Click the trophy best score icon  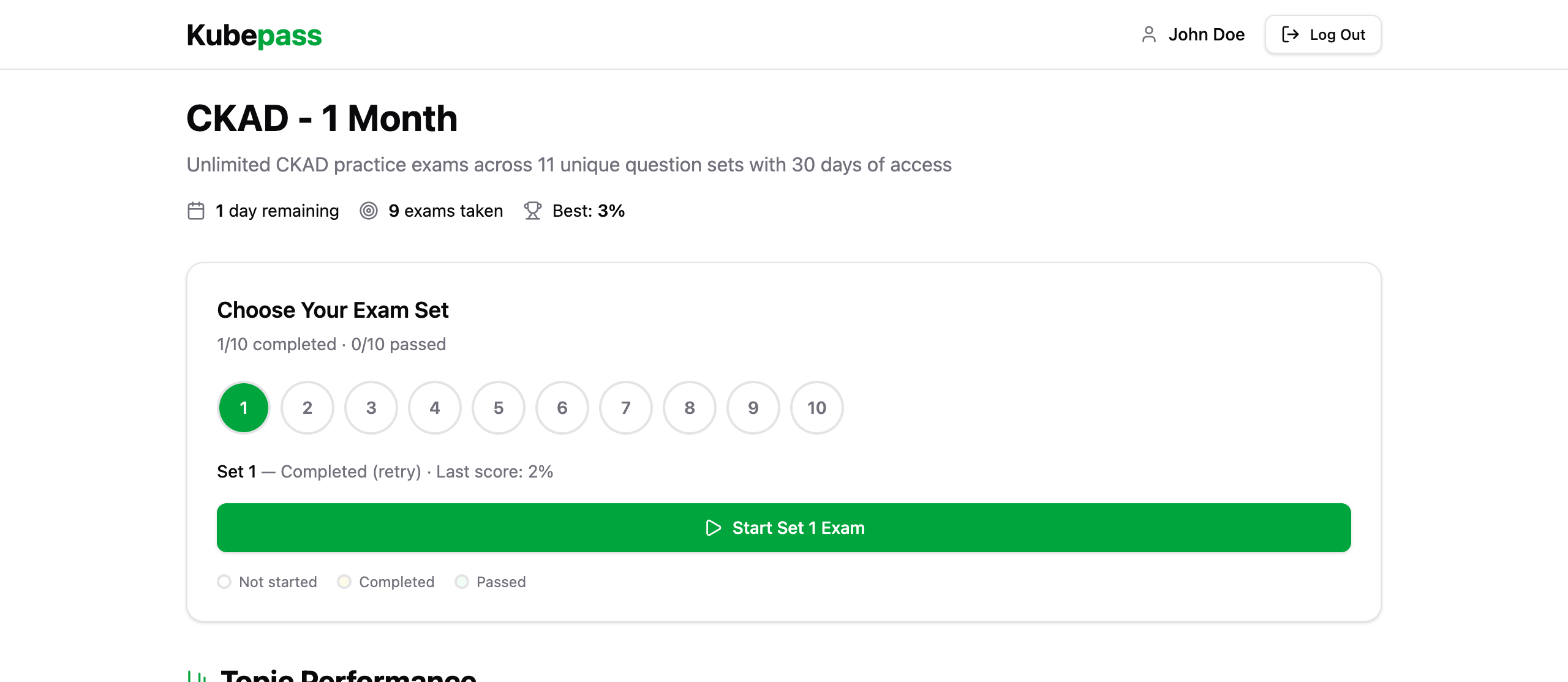click(x=532, y=211)
